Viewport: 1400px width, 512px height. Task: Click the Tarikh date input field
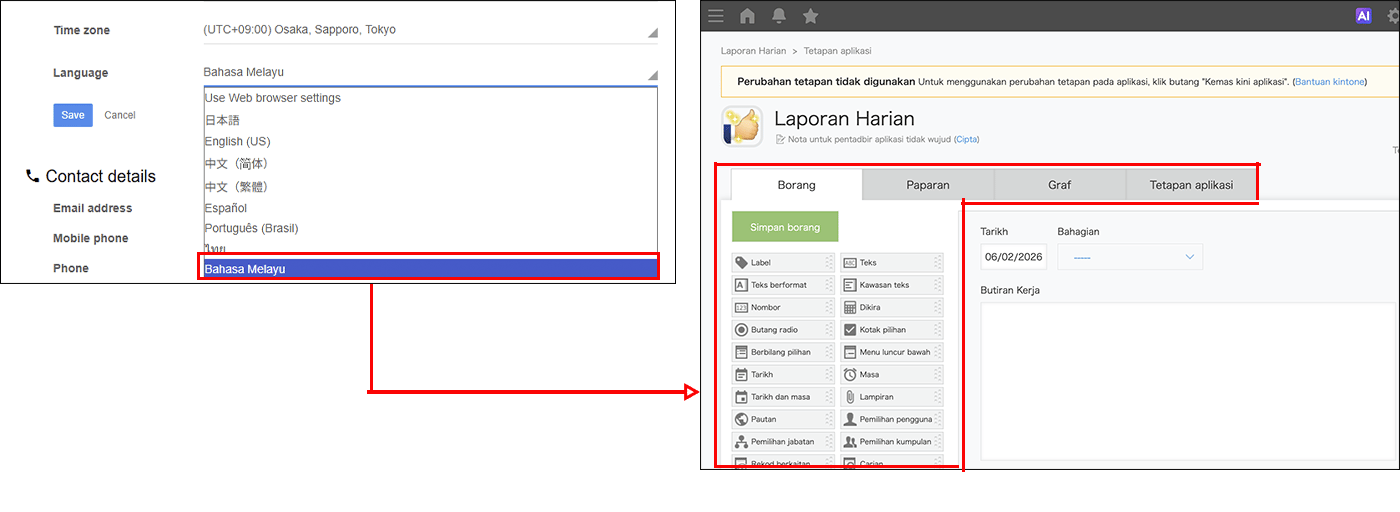(x=1013, y=257)
